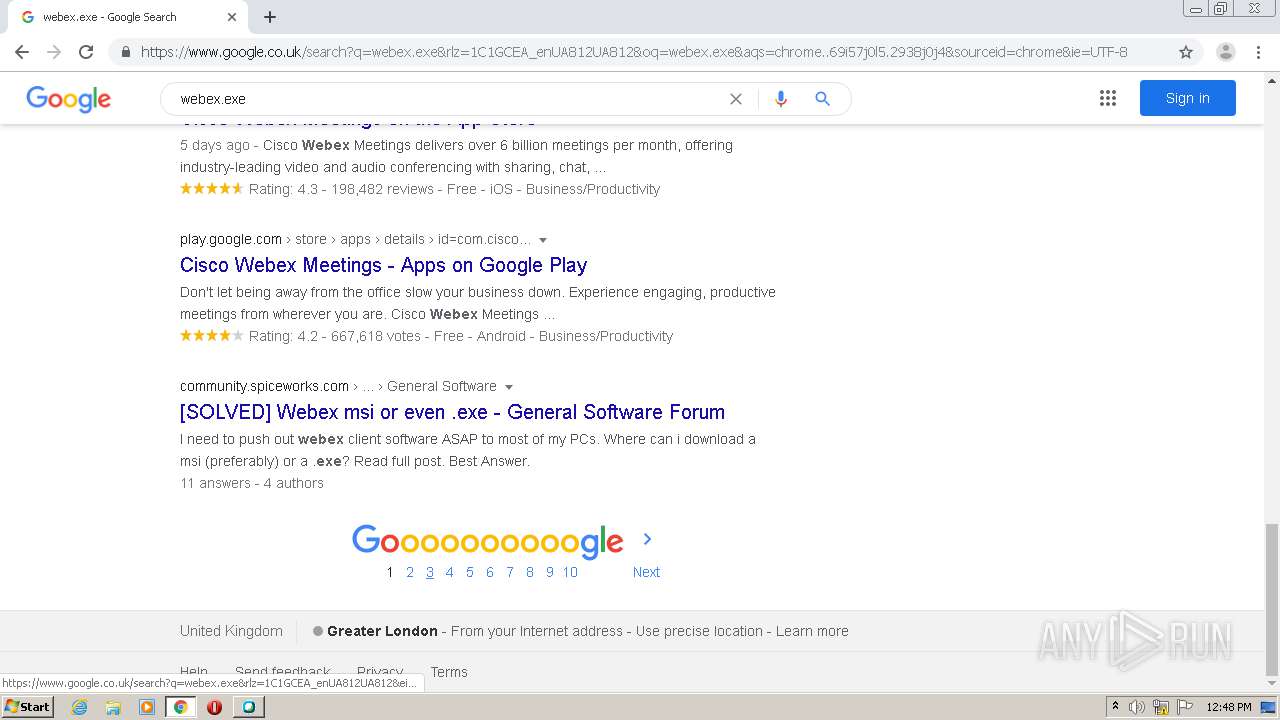Screen dimensions: 1280x720
Task: Click the 12:48 PM taskbar clock
Action: coord(1229,707)
